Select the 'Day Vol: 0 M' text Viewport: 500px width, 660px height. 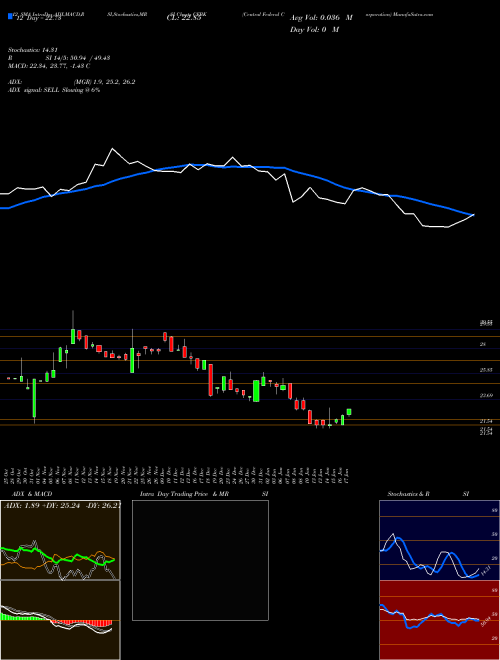(x=314, y=30)
